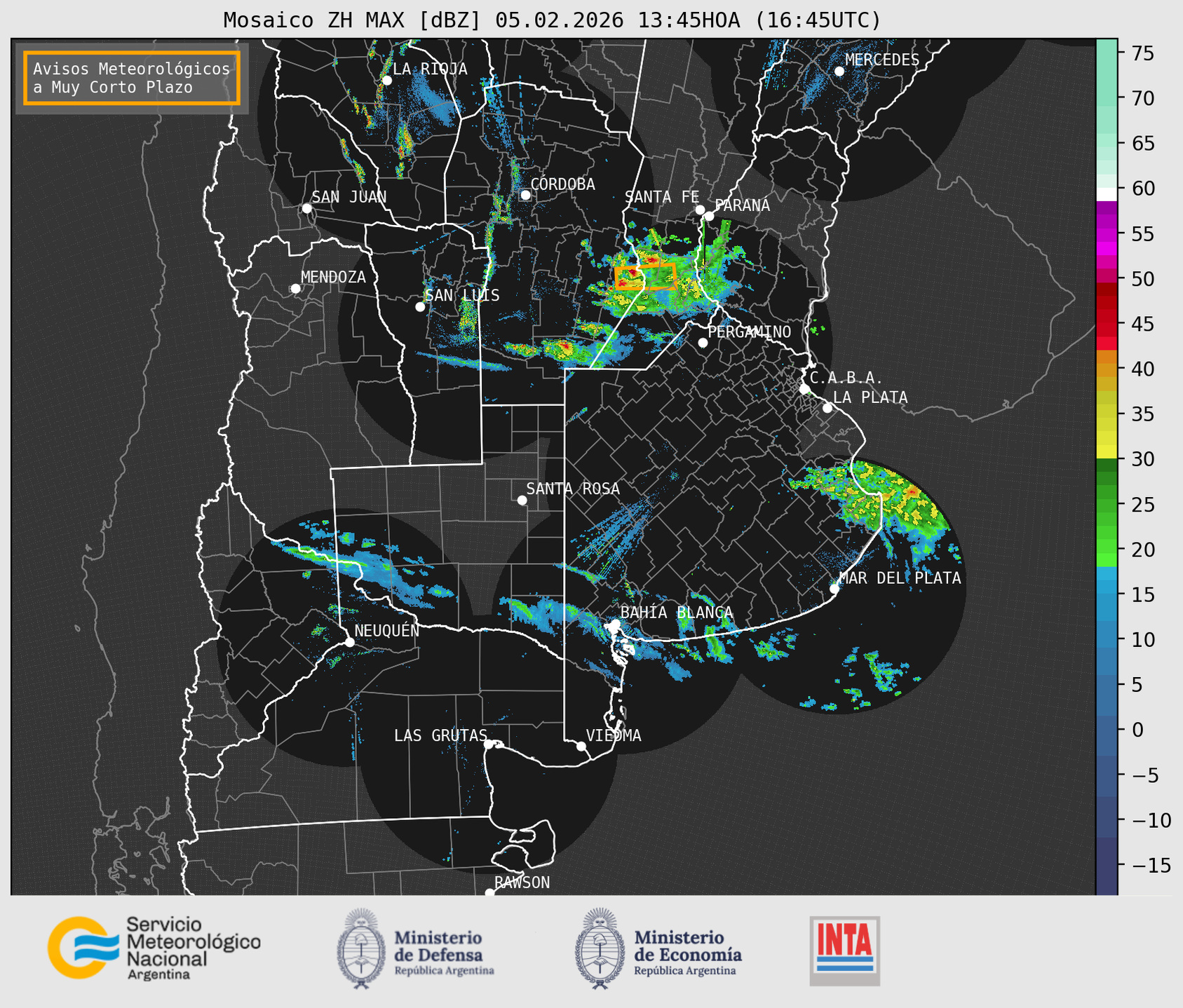Screen dimensions: 1183x1008
Task: Click the LAS GRUTAS map label
Action: click(440, 735)
